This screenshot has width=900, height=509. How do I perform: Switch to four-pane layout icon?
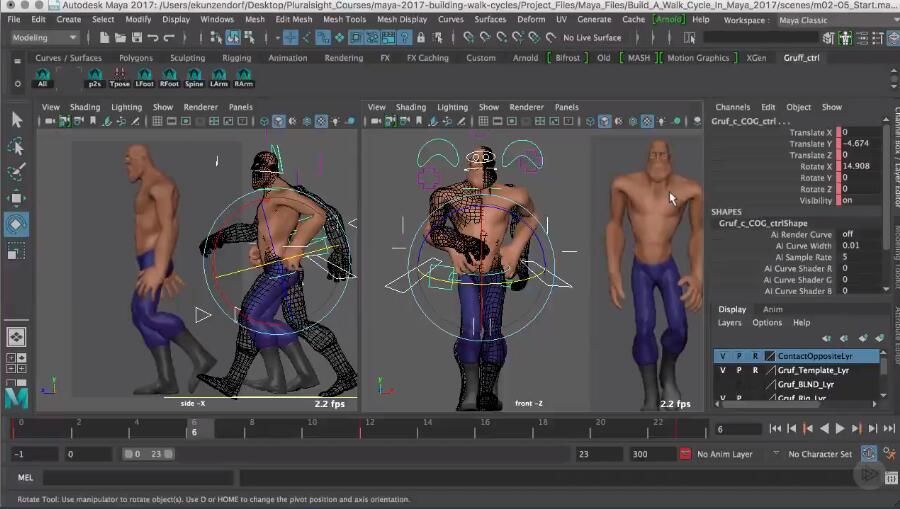tap(16, 363)
